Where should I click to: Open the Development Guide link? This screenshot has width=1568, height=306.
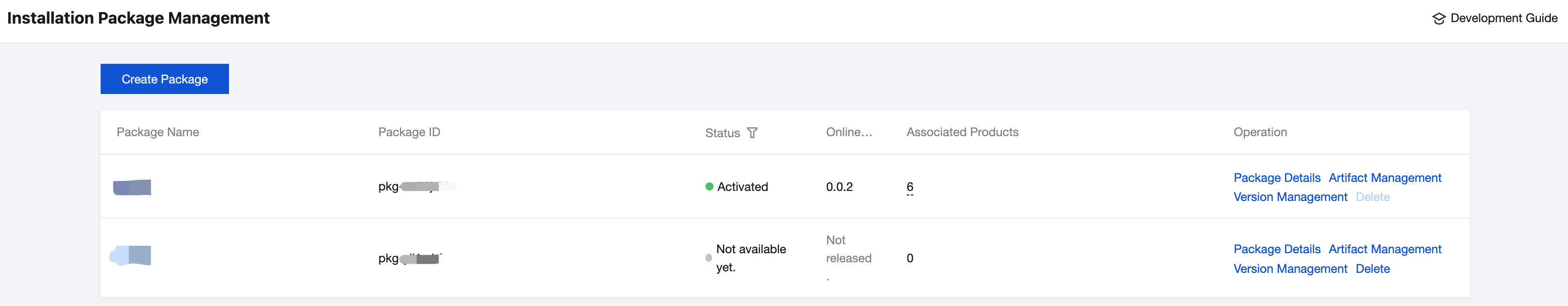[1504, 18]
